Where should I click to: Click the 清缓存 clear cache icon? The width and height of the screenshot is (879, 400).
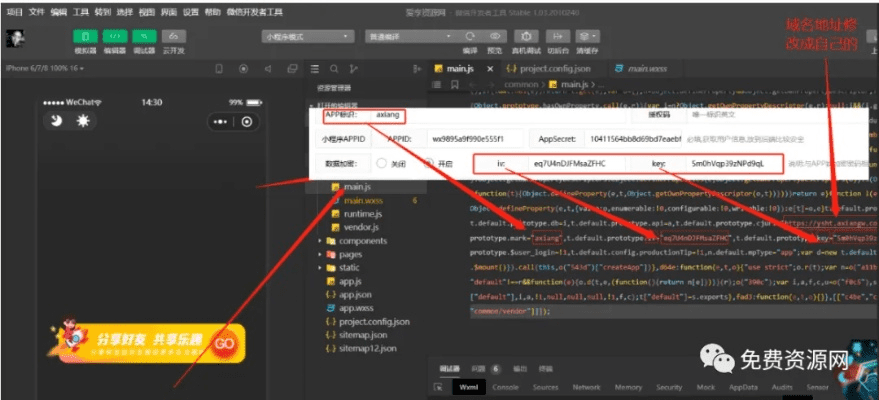[x=587, y=35]
